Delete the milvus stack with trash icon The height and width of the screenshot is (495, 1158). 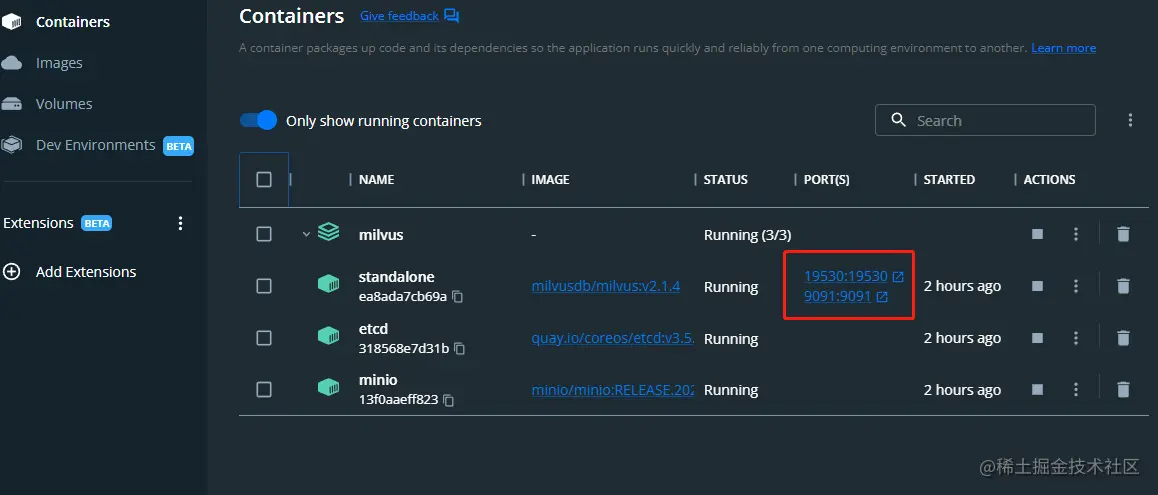[1123, 234]
